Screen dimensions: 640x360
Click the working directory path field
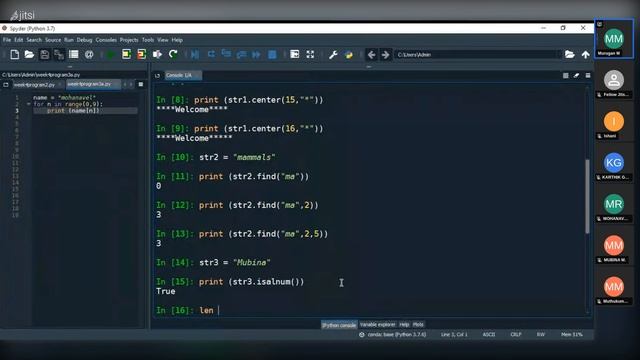click(478, 55)
